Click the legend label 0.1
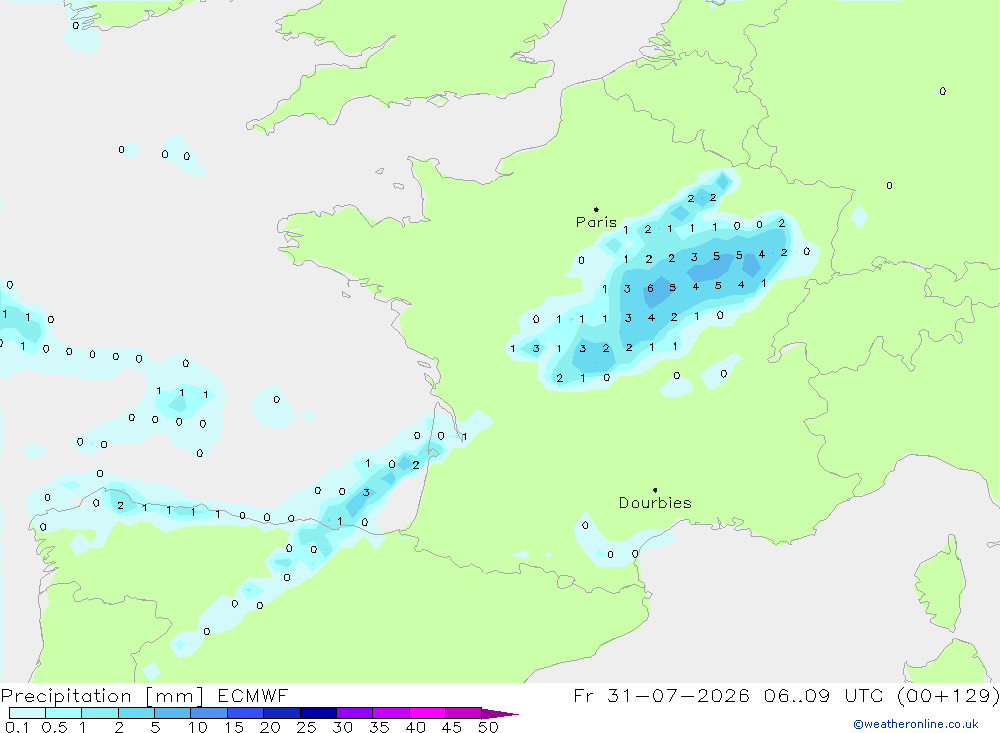This screenshot has width=1000, height=733. (x=17, y=727)
